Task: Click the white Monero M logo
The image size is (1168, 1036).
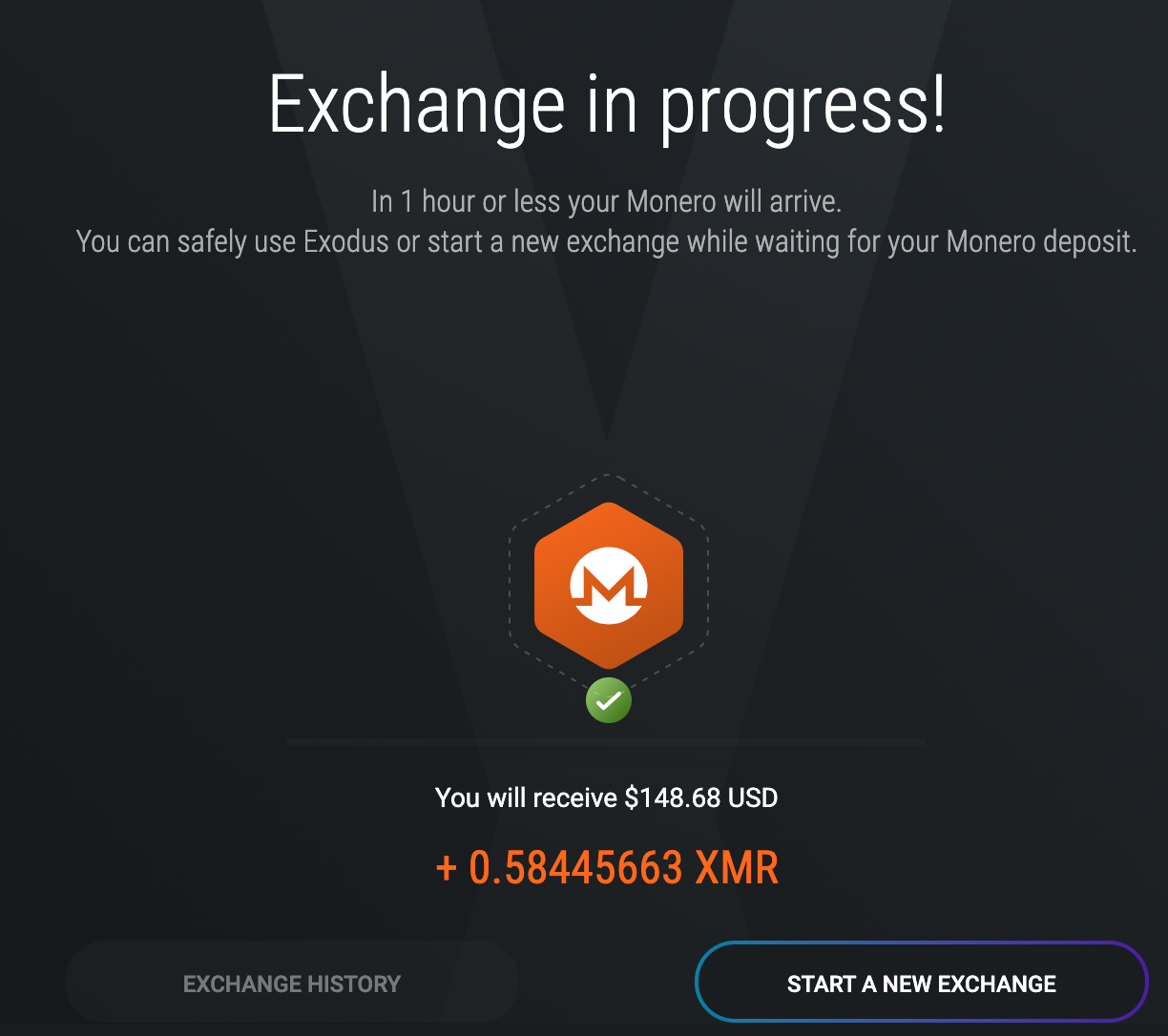Action: coord(609,586)
